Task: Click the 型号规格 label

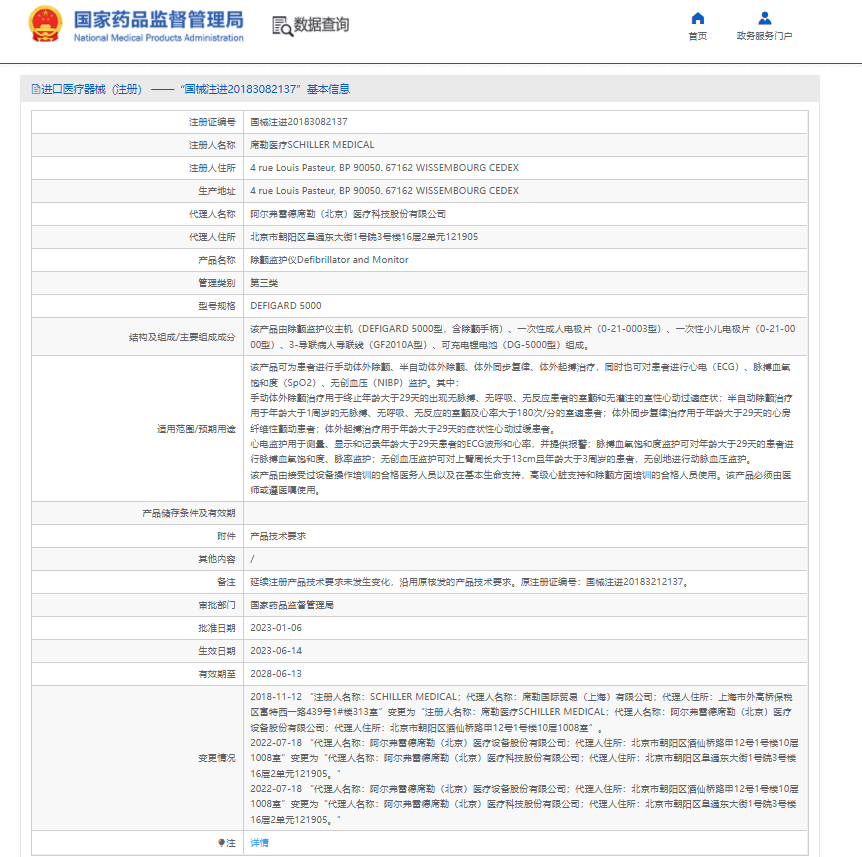Action: (217, 306)
